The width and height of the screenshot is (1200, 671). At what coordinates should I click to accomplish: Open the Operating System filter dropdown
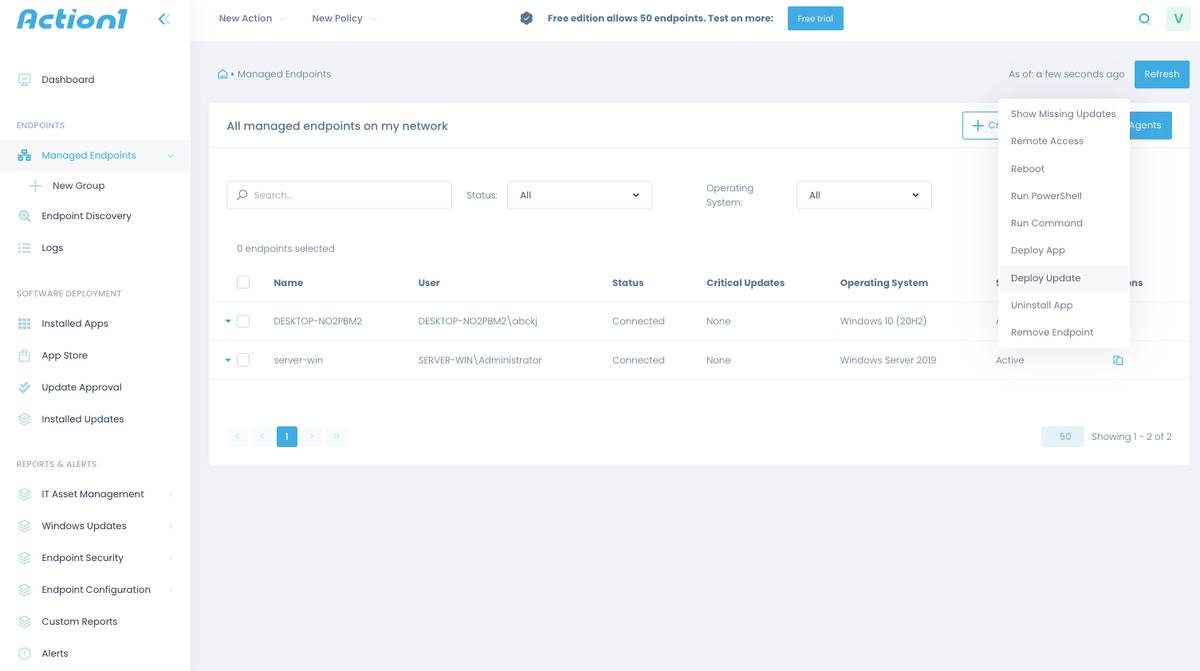click(864, 195)
